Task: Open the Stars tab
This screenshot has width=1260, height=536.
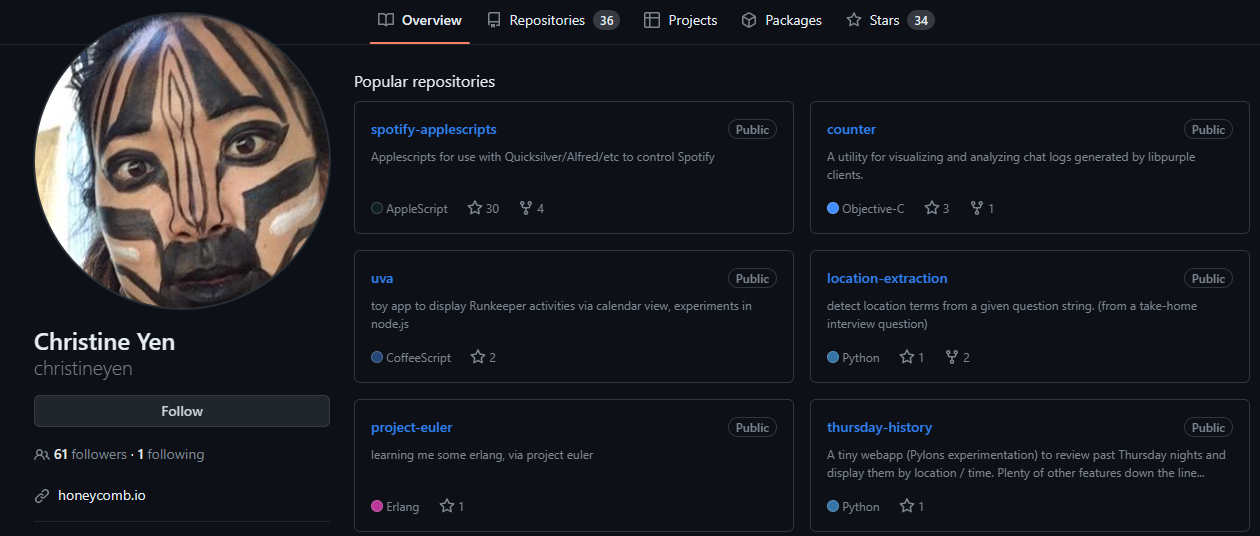Action: (x=890, y=20)
